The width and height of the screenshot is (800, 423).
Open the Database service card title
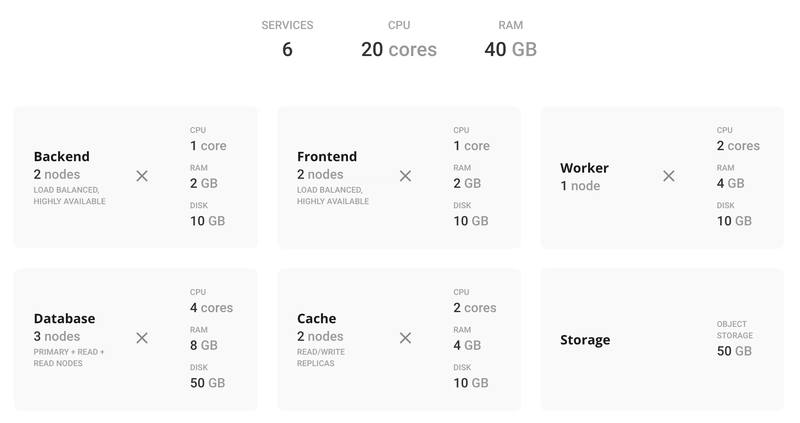pyautogui.click(x=64, y=318)
